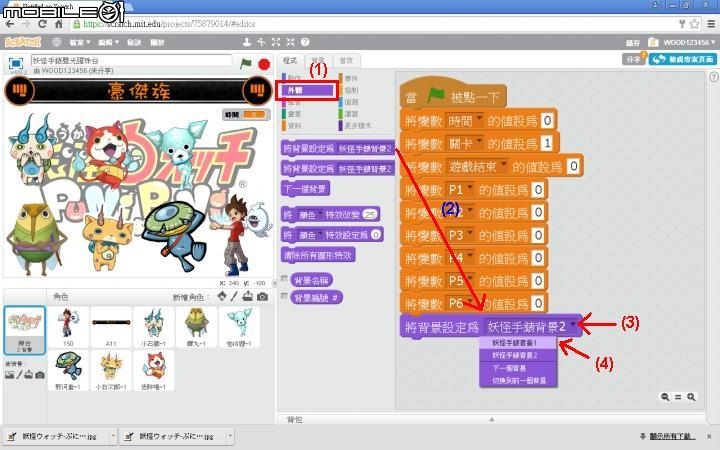Click the 下一個背景 palette block
Screen dimensions: 720x450
(305, 189)
